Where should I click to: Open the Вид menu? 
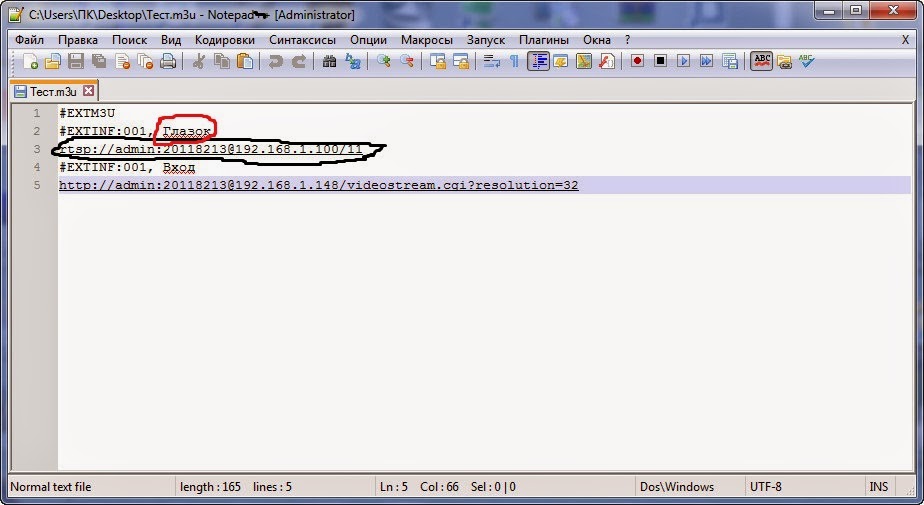[x=171, y=40]
